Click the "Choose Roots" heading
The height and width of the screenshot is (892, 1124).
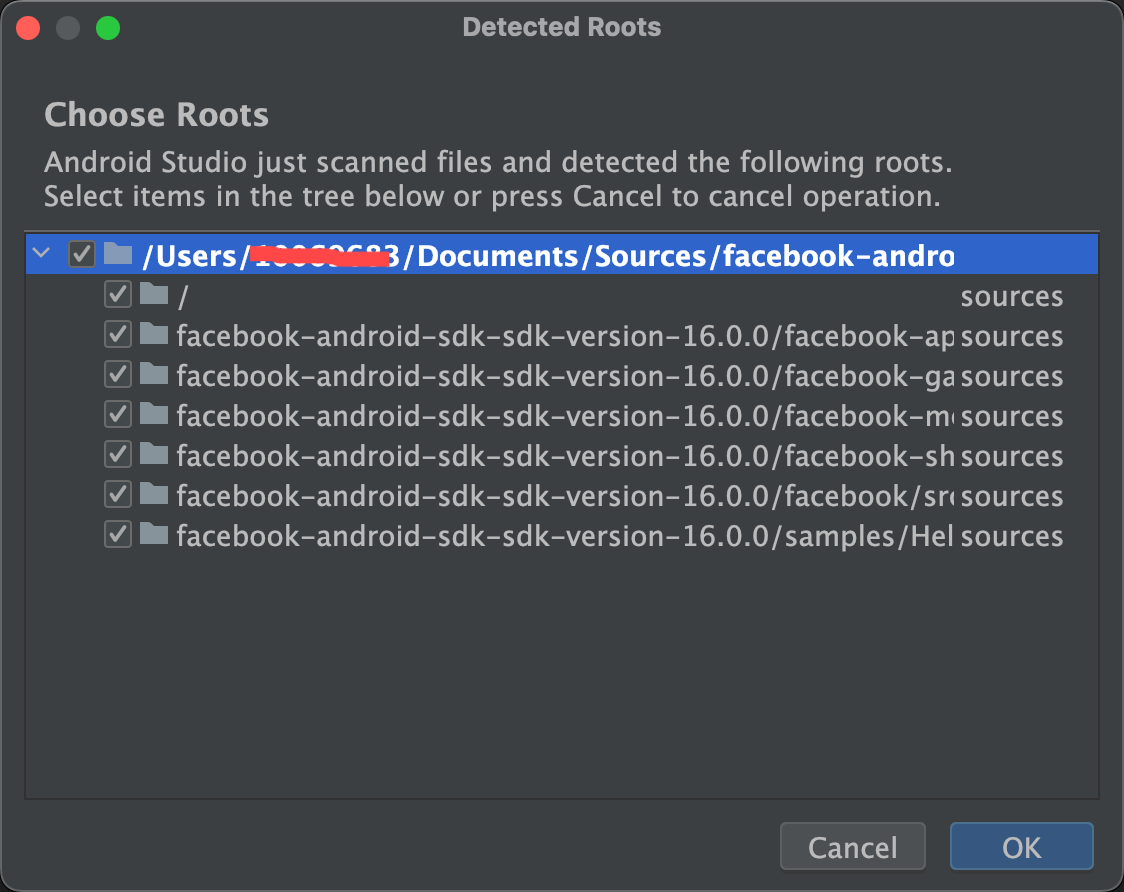coord(156,115)
